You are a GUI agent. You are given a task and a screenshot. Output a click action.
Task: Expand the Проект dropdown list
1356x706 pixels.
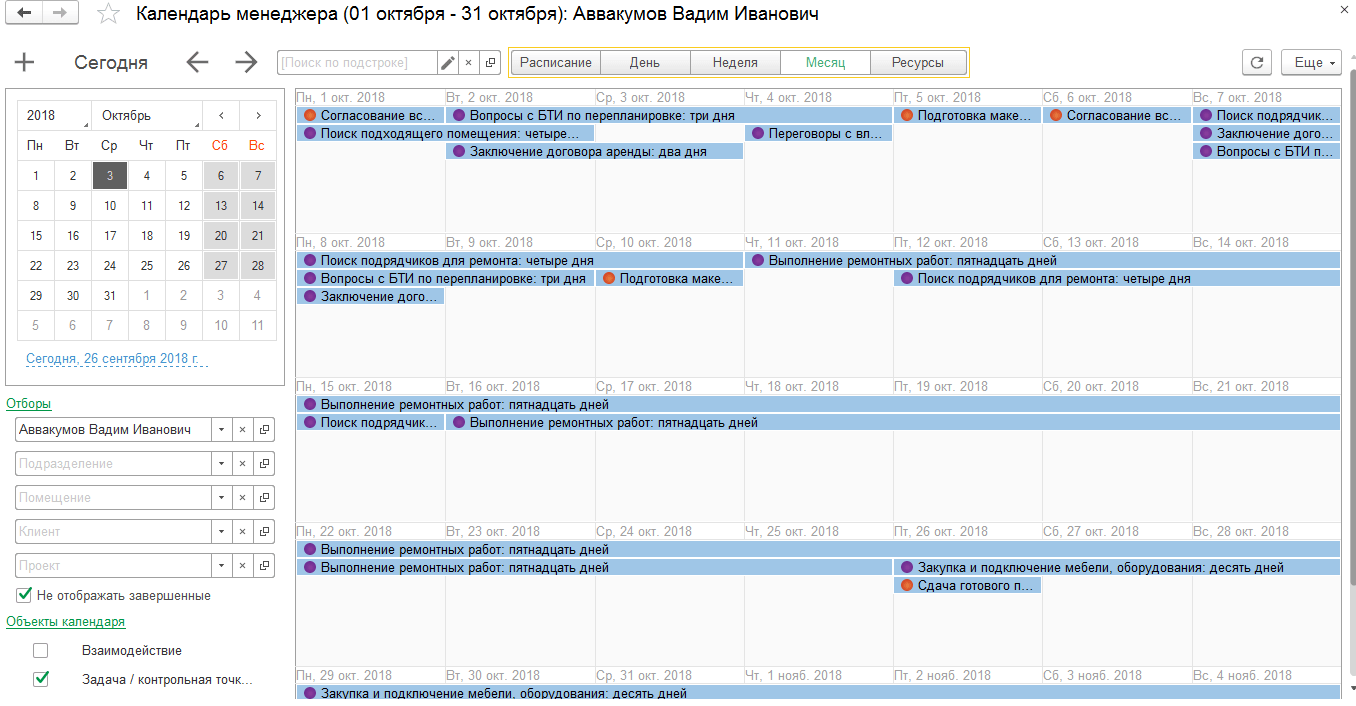click(221, 565)
